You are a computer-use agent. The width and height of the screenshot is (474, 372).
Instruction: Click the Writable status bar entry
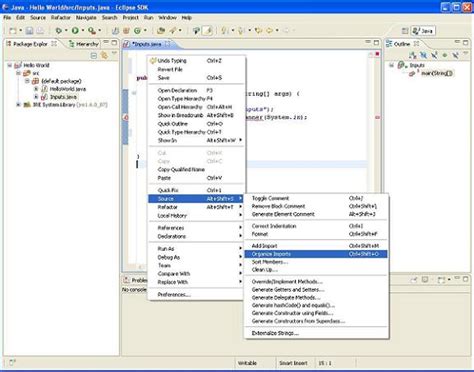click(x=247, y=363)
